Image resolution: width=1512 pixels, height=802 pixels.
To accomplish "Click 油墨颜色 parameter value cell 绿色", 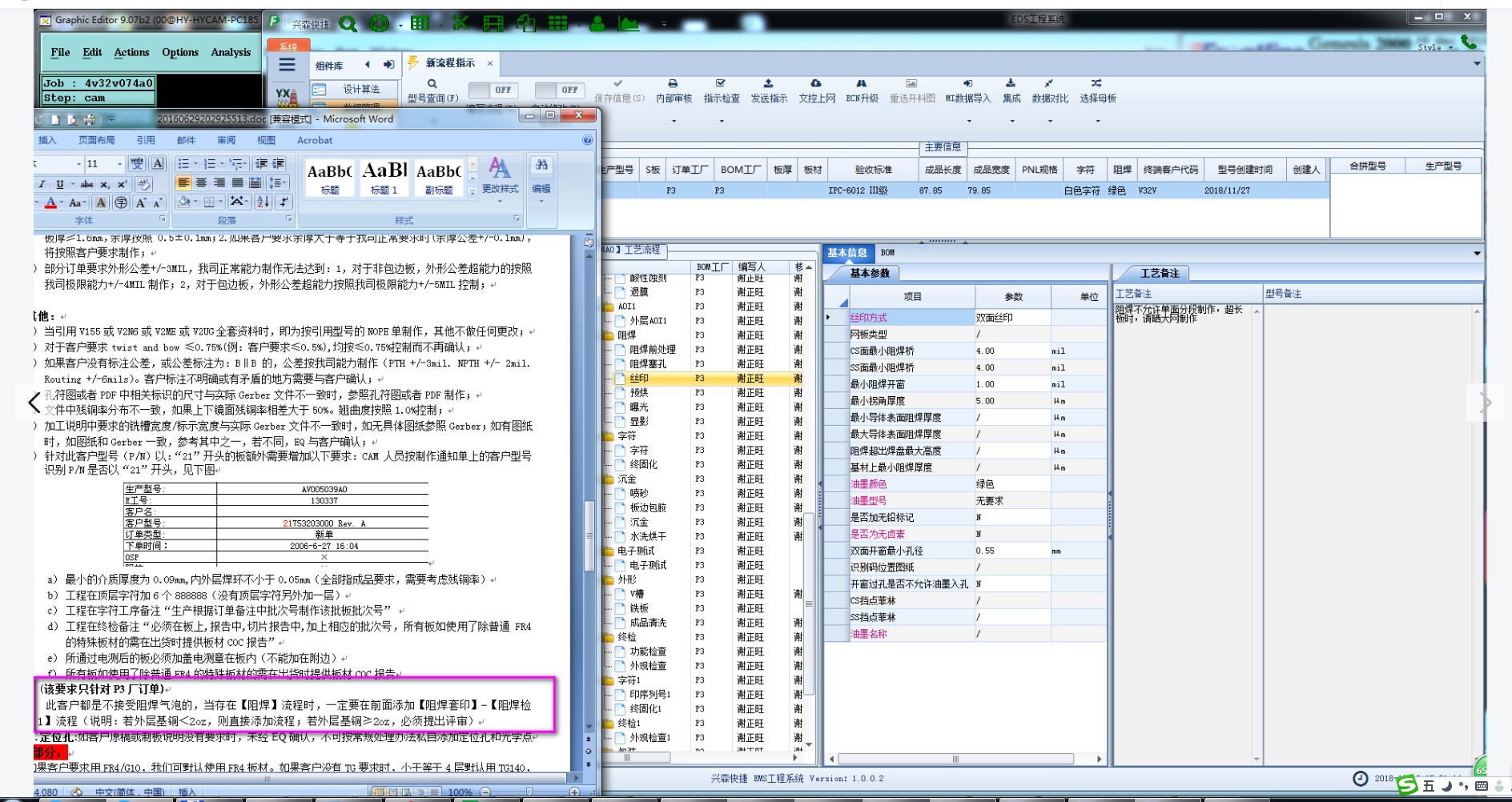I will [1013, 484].
